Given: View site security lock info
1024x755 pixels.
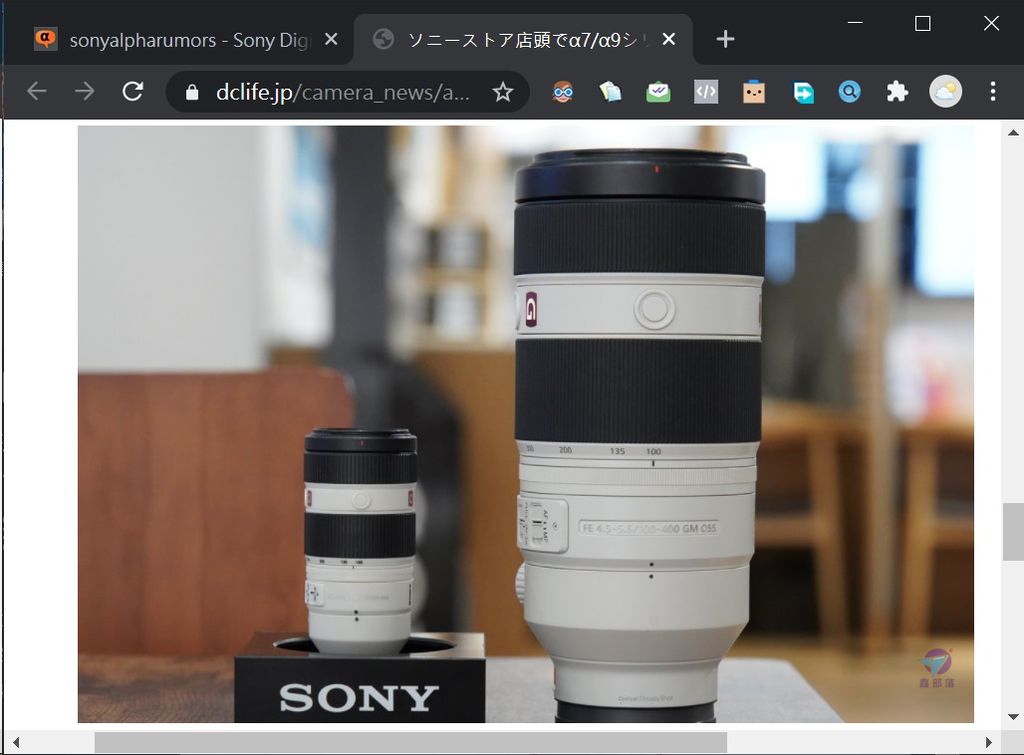Looking at the screenshot, I should [192, 92].
